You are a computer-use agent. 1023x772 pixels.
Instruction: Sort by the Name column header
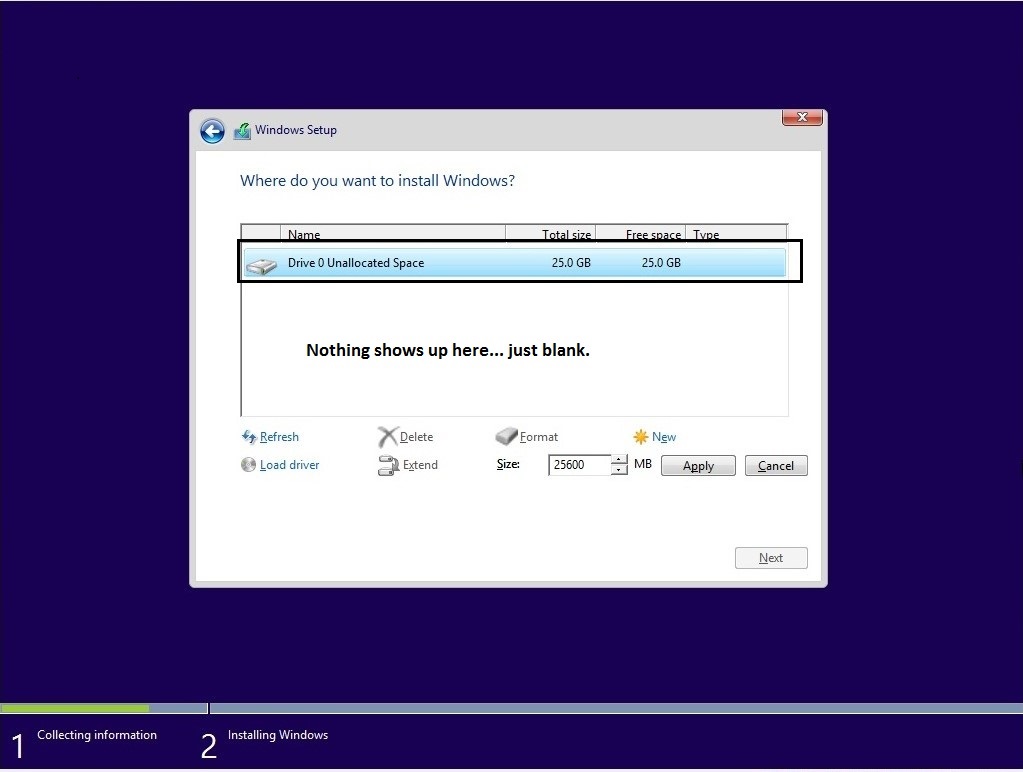click(393, 234)
